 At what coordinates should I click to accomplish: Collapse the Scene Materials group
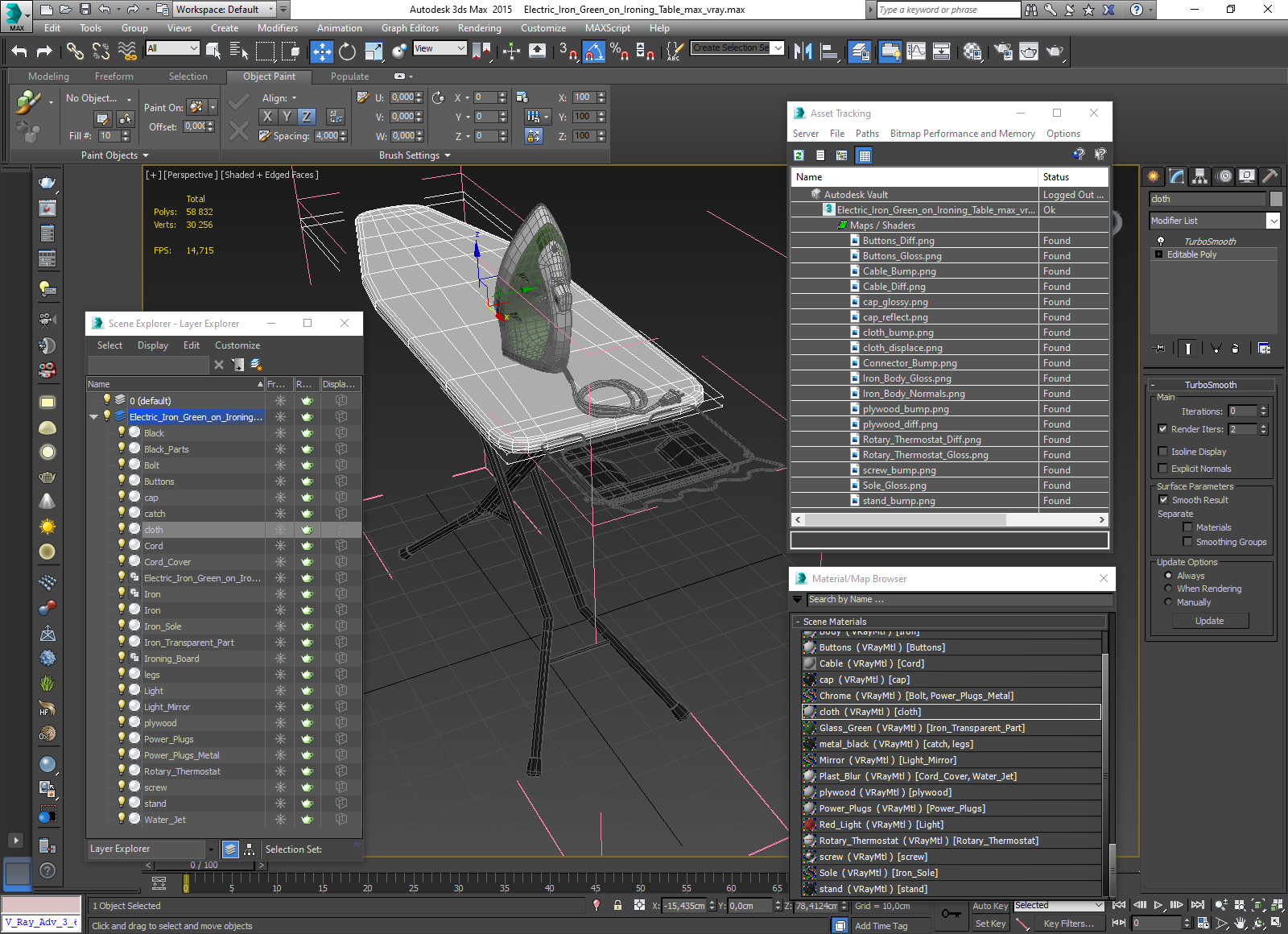point(798,622)
